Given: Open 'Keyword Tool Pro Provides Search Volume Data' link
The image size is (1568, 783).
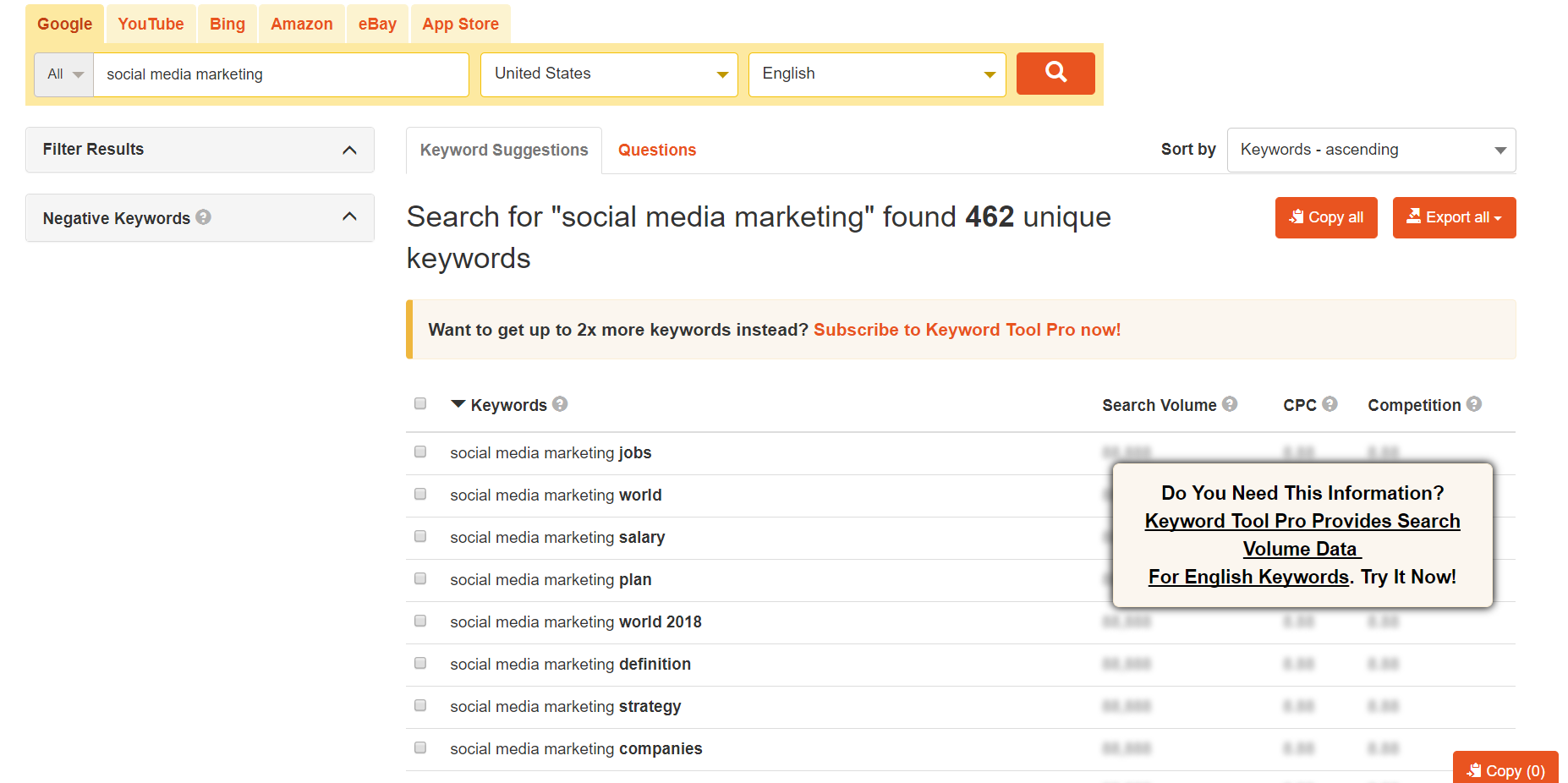Looking at the screenshot, I should coord(1302,534).
